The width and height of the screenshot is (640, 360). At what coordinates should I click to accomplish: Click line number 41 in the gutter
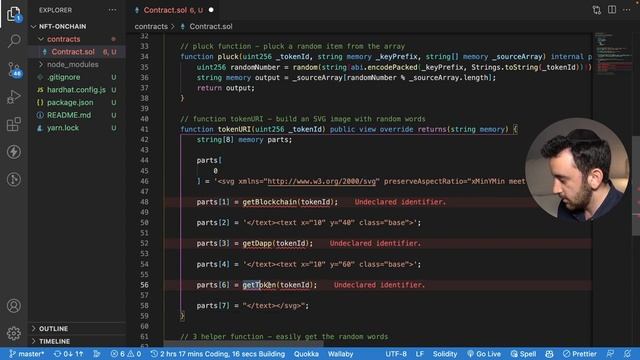click(x=144, y=129)
